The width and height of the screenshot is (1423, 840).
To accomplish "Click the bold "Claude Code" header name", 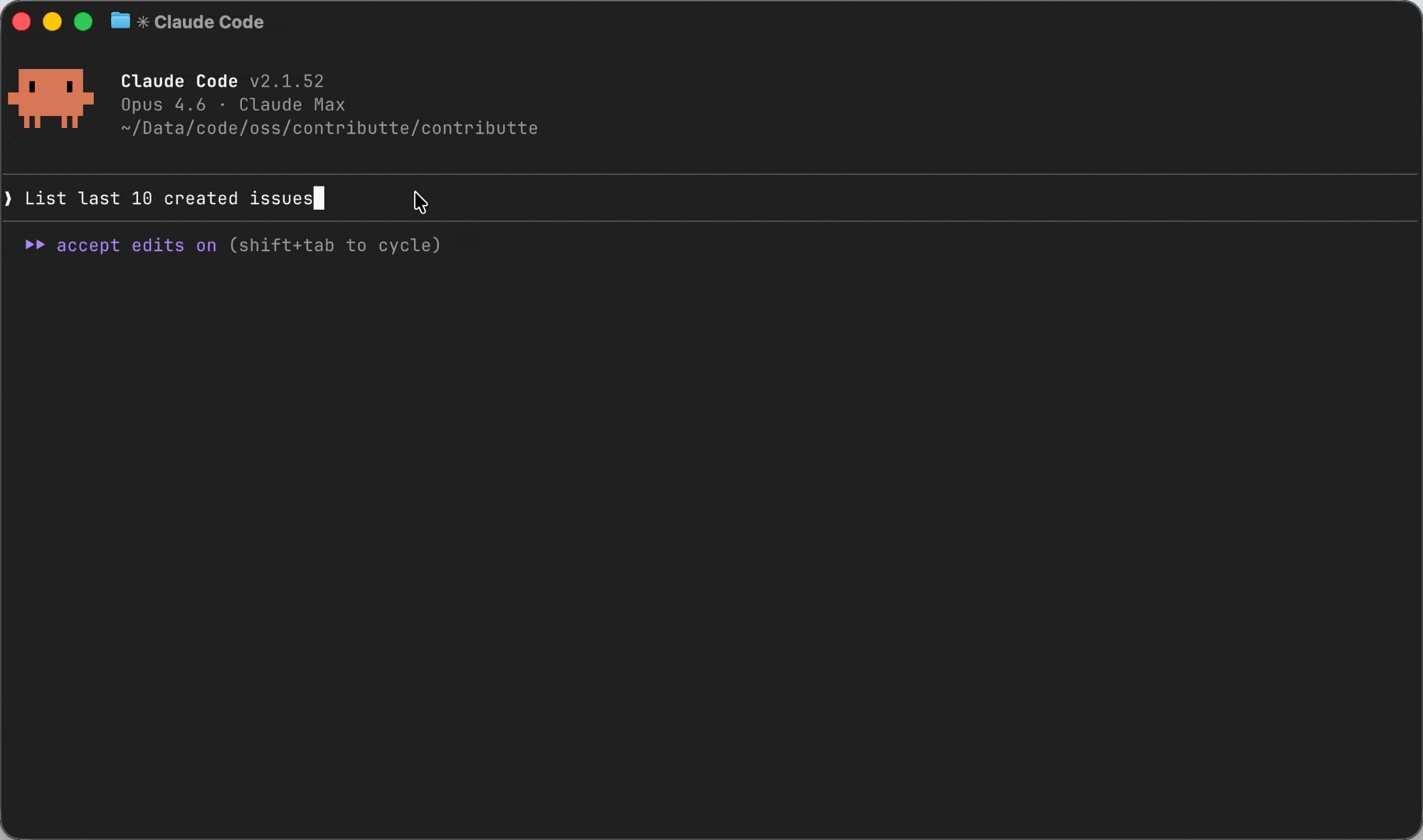I will [x=179, y=81].
